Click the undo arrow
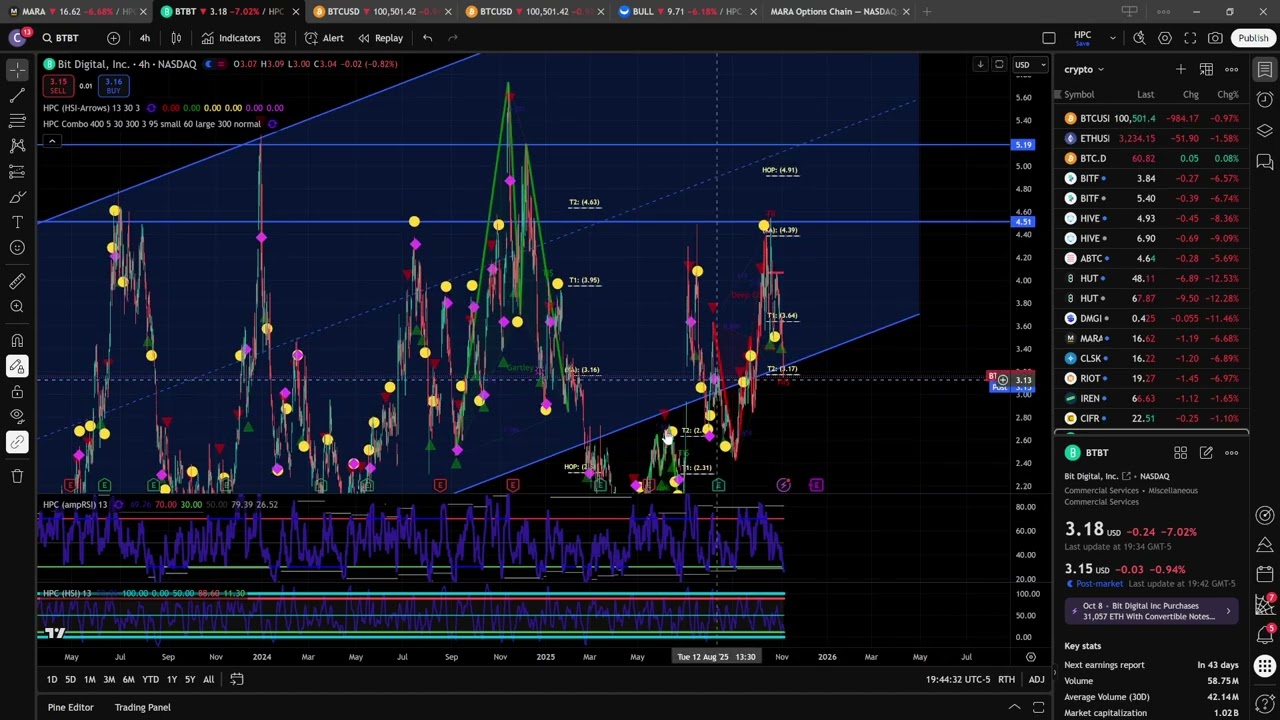Viewport: 1280px width, 720px height. 427,38
